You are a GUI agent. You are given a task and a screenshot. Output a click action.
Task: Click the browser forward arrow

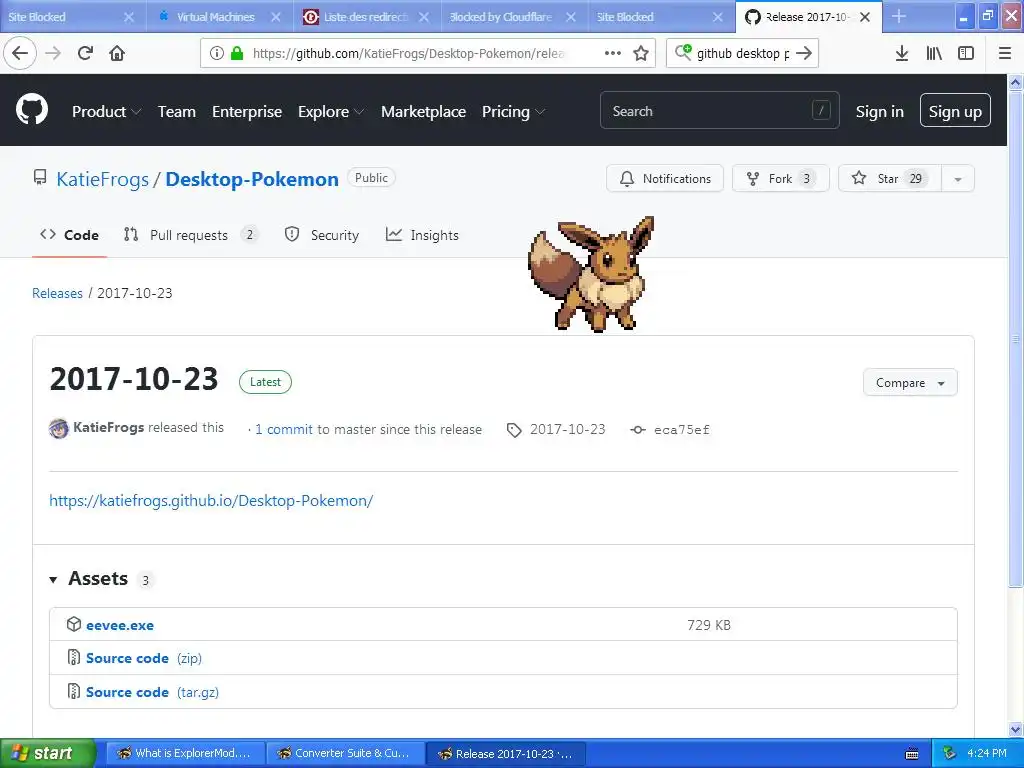coord(53,53)
